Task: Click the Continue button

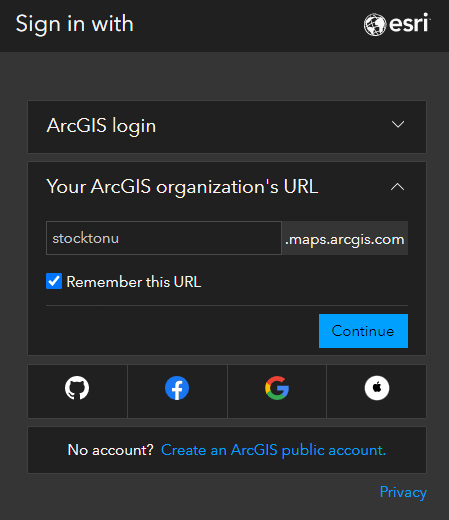Action: click(363, 331)
